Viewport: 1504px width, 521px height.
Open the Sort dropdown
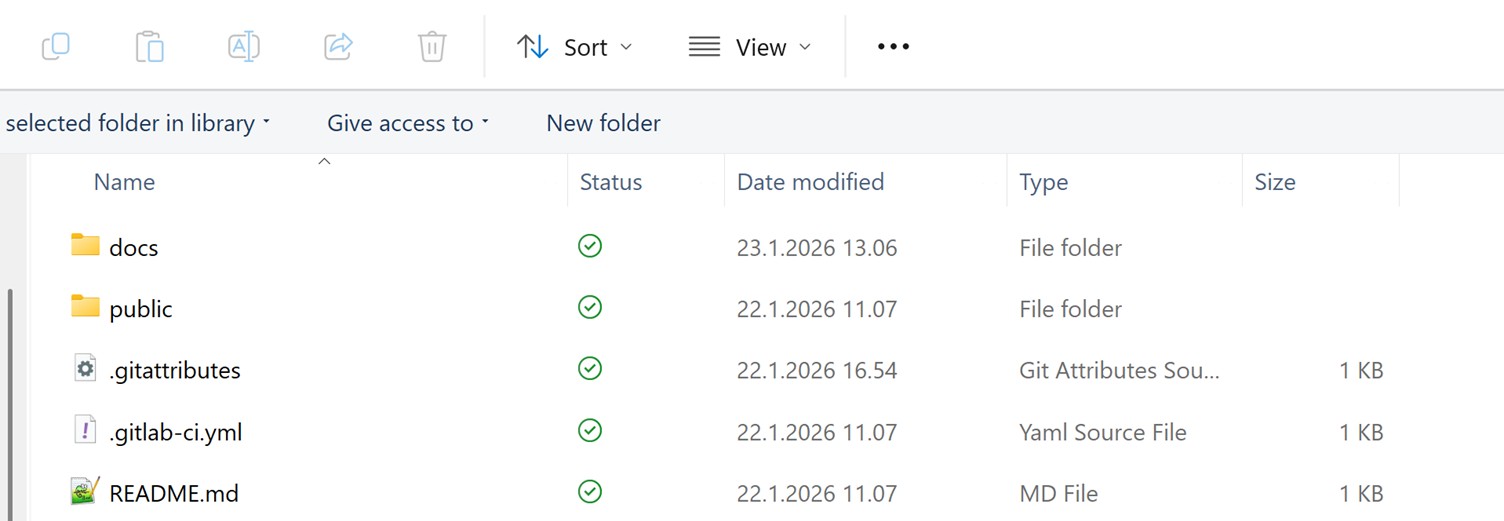point(575,47)
